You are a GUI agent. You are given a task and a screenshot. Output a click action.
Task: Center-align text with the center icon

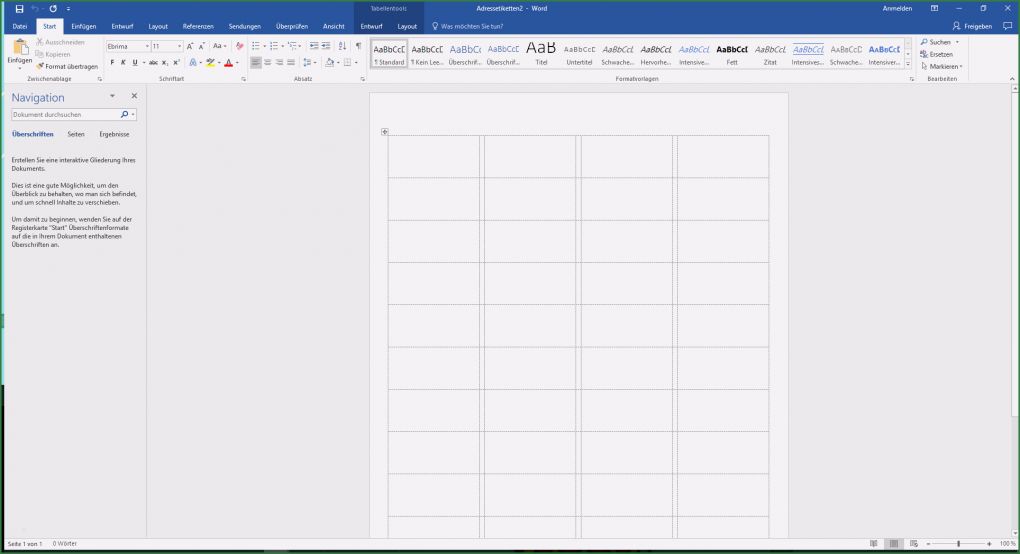267,62
